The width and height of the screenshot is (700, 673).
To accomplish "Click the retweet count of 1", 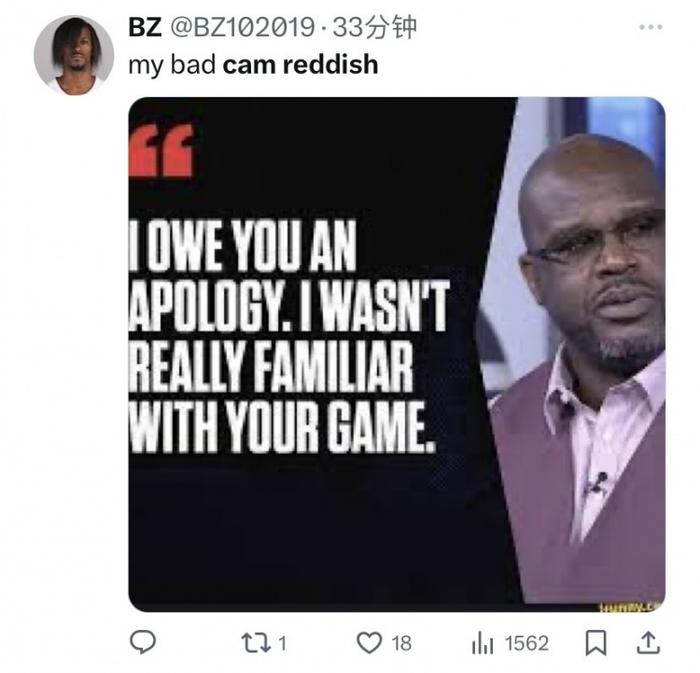I will 282,643.
